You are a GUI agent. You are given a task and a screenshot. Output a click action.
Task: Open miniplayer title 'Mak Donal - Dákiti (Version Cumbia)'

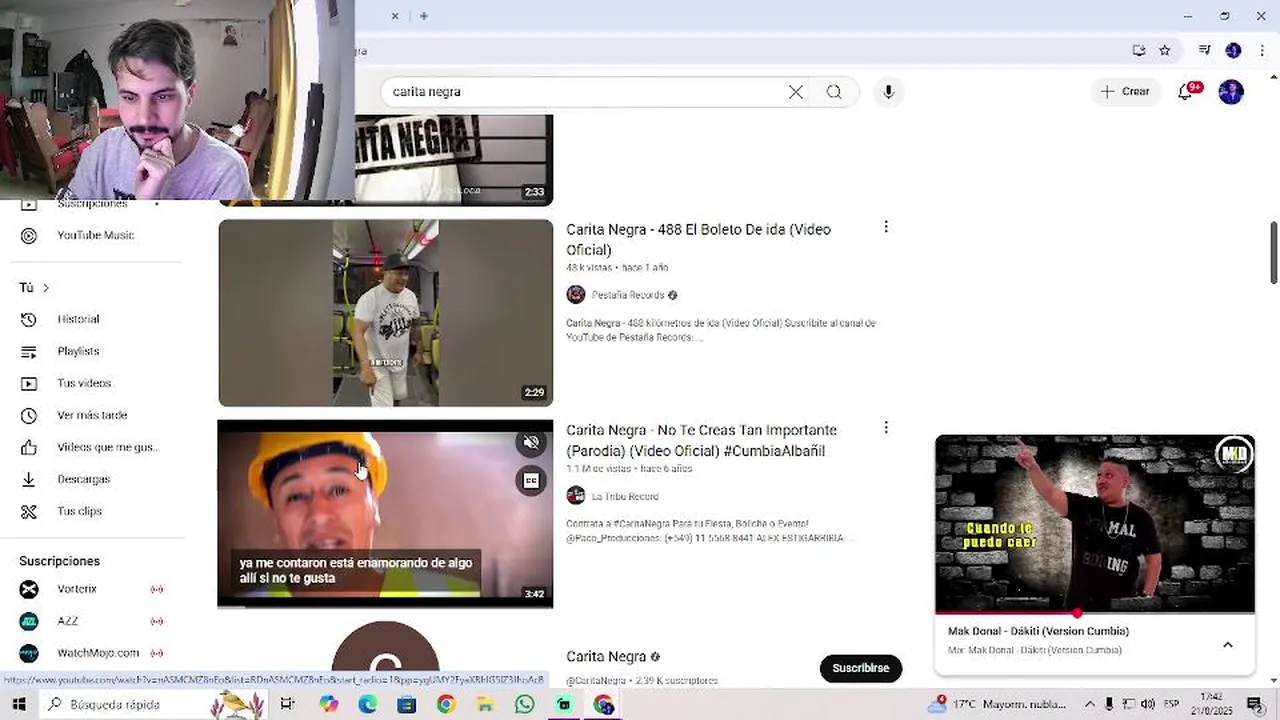[x=1038, y=631]
